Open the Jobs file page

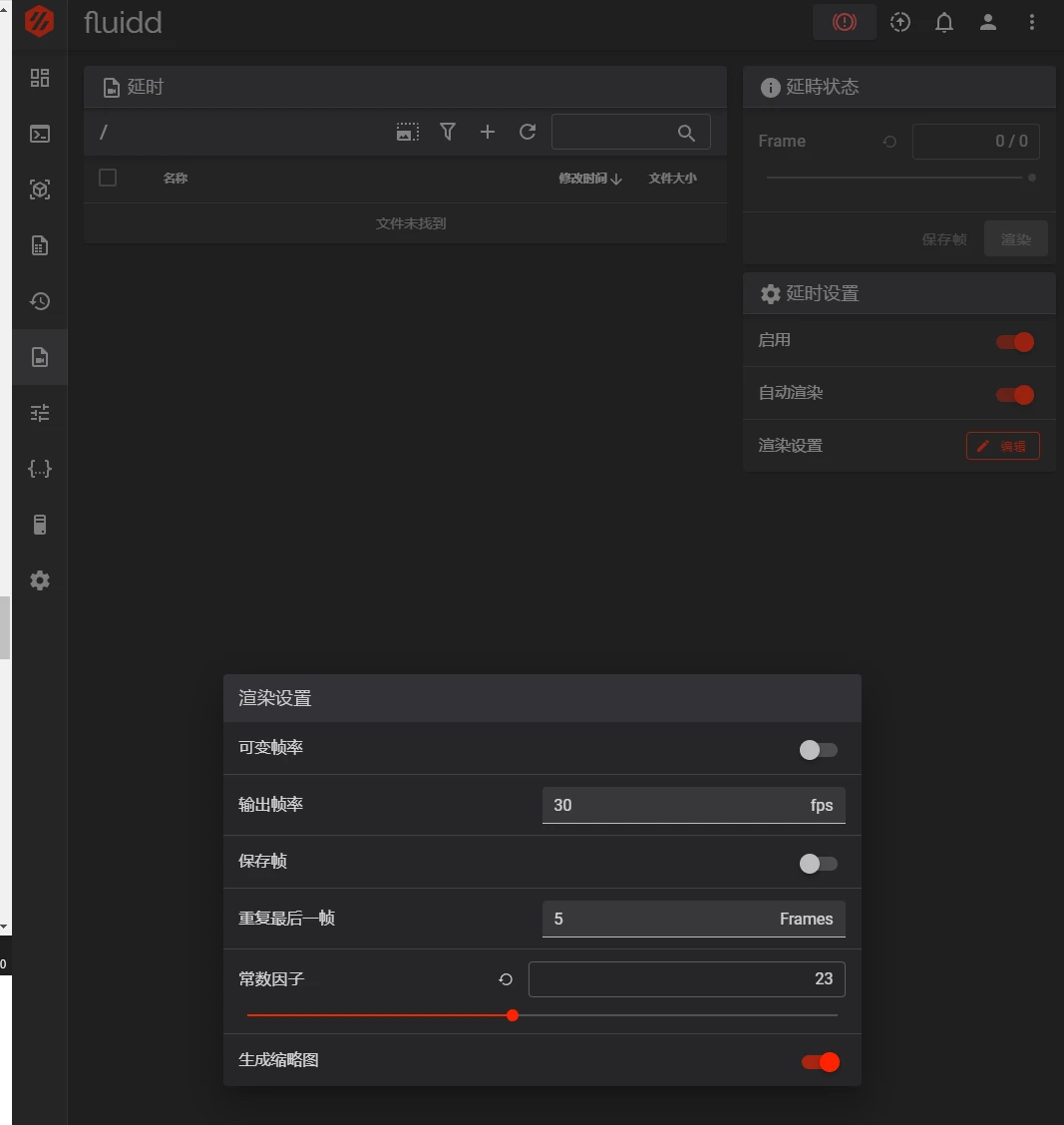[x=40, y=245]
